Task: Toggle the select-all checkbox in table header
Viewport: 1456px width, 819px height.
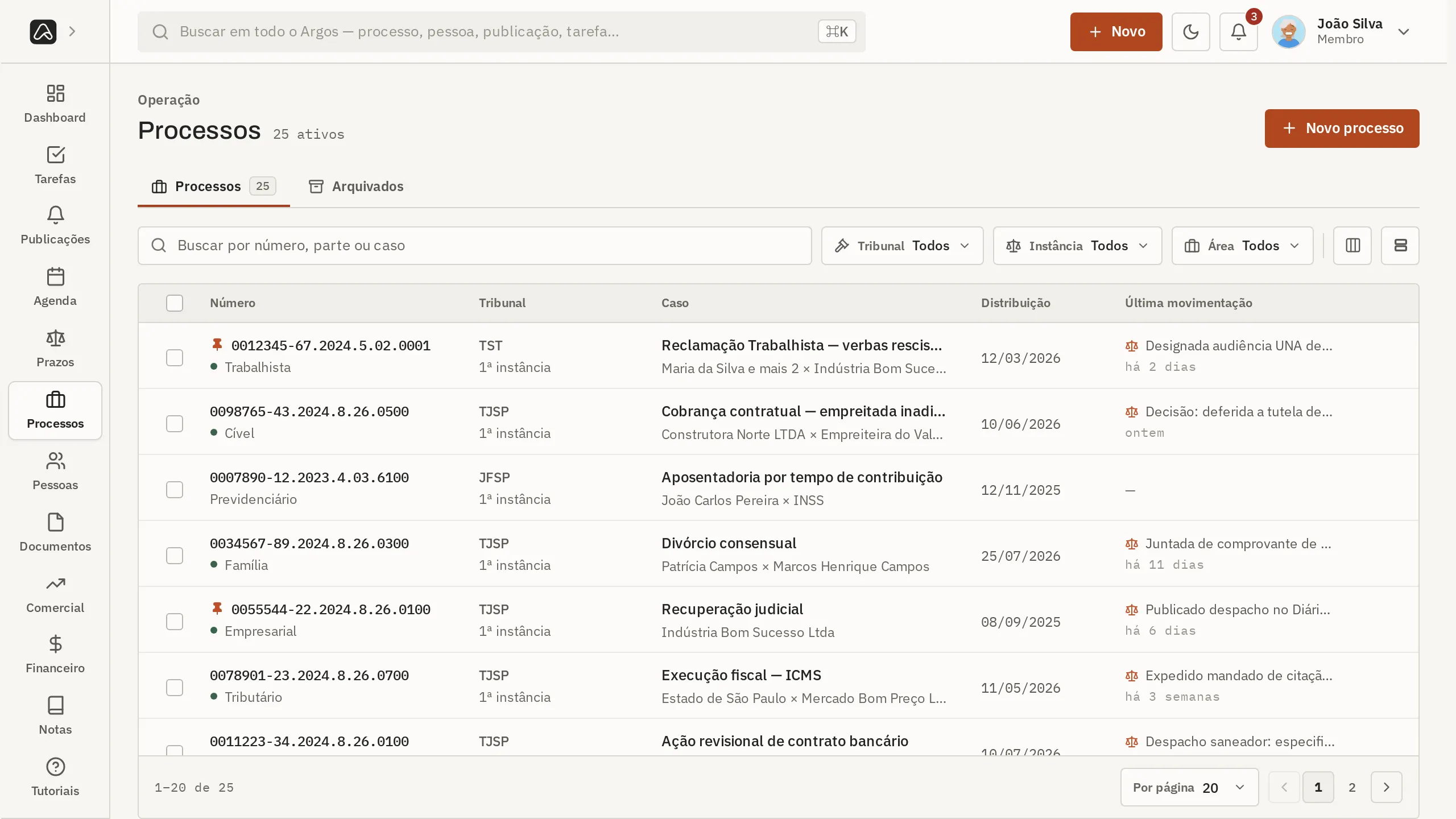Action: coord(175,303)
